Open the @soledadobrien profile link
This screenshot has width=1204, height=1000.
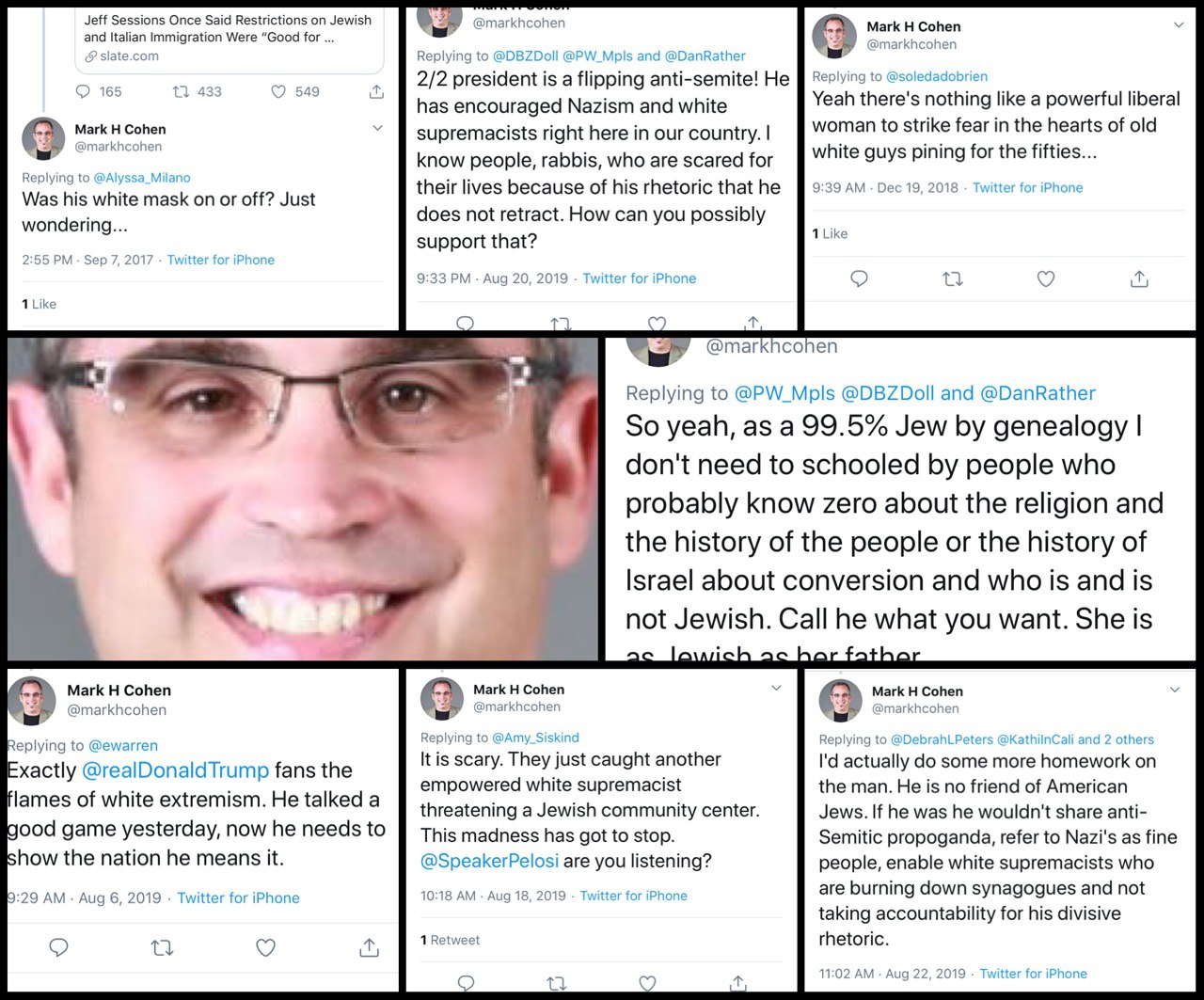(x=937, y=76)
